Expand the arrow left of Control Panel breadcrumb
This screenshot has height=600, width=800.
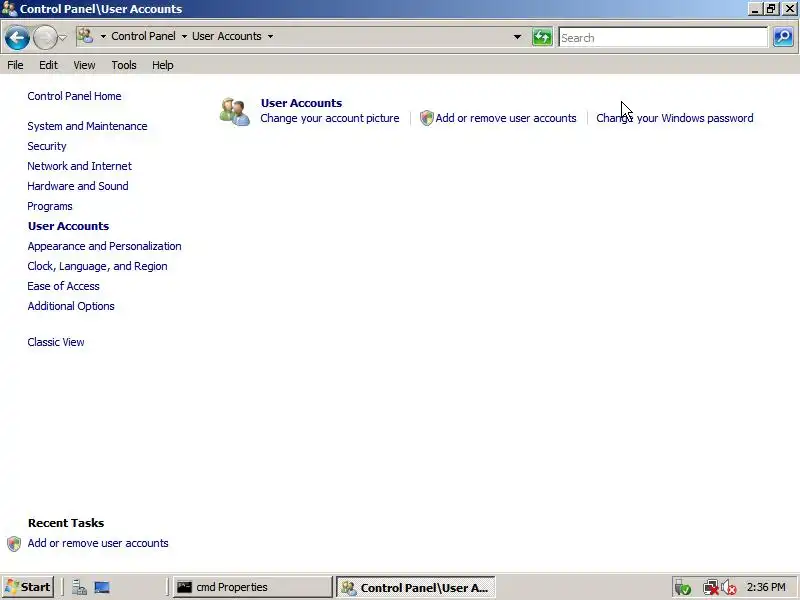point(103,37)
